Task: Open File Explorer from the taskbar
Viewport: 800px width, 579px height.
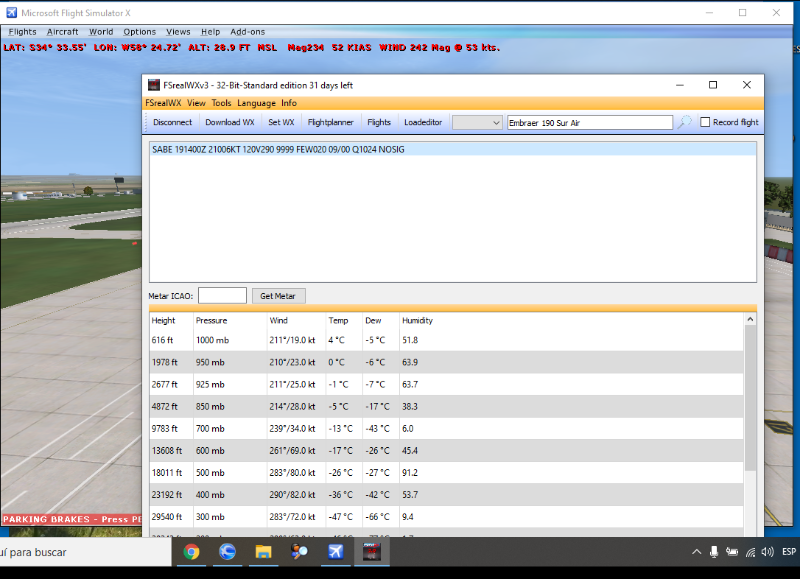Action: coord(263,552)
